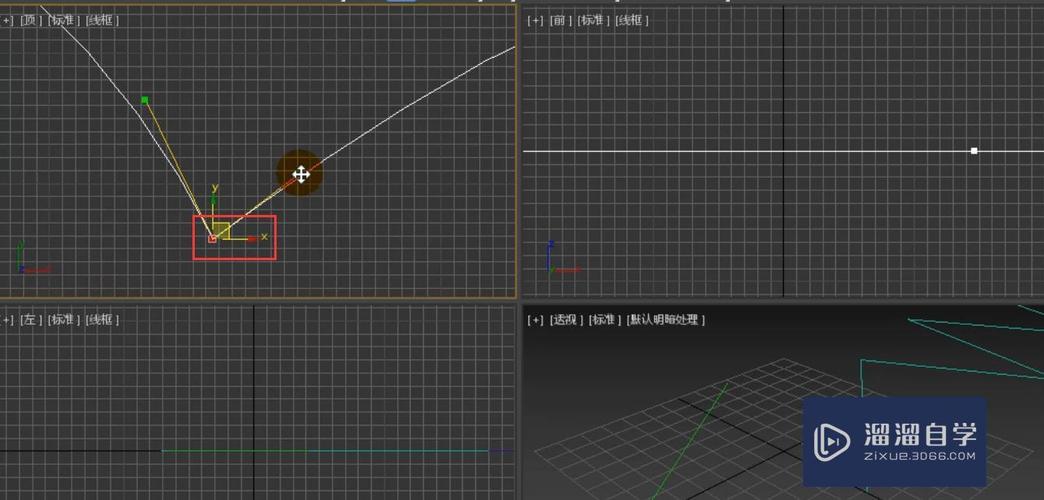Open the [线框] shading menu in Front viewport
The width and height of the screenshot is (1044, 500).
coord(632,20)
